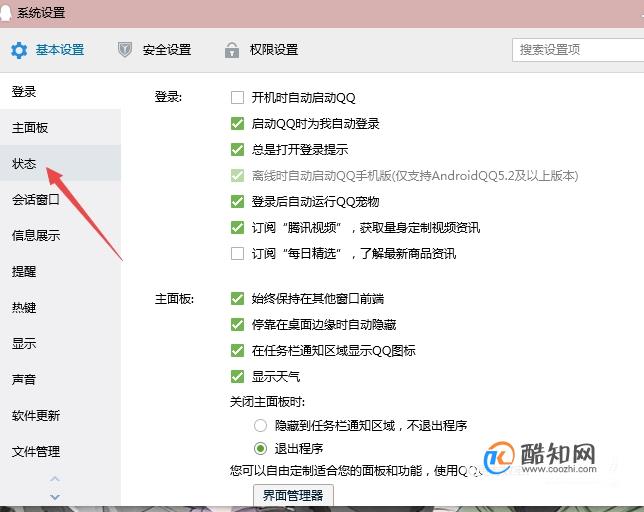This screenshot has width=644, height=512.
Task: Open 信息展示 settings in sidebar
Action: (x=60, y=235)
